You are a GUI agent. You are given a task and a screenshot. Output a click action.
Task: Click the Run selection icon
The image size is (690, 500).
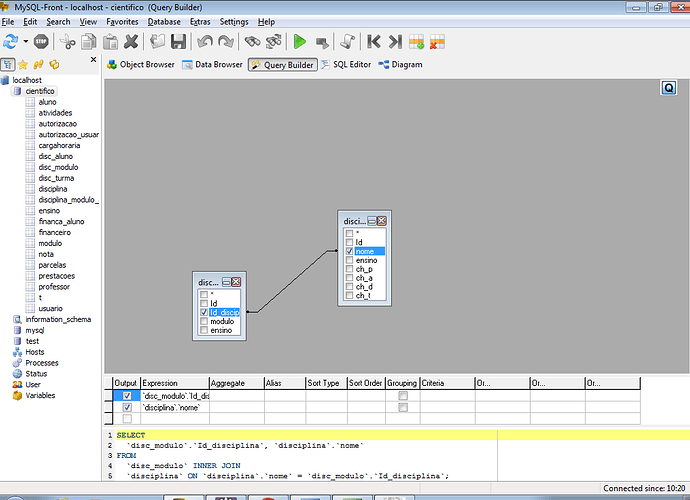[322, 43]
